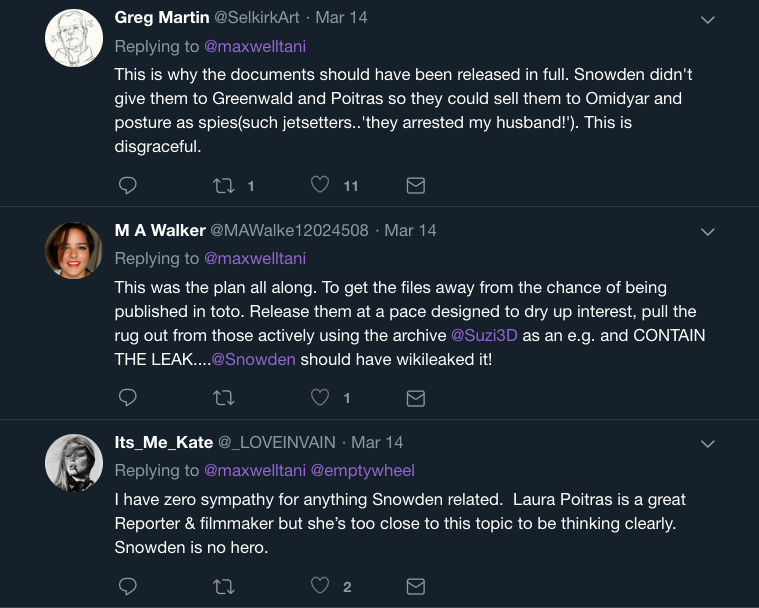View Greg Martin's profile picture
This screenshot has width=759, height=608.
tap(75, 38)
